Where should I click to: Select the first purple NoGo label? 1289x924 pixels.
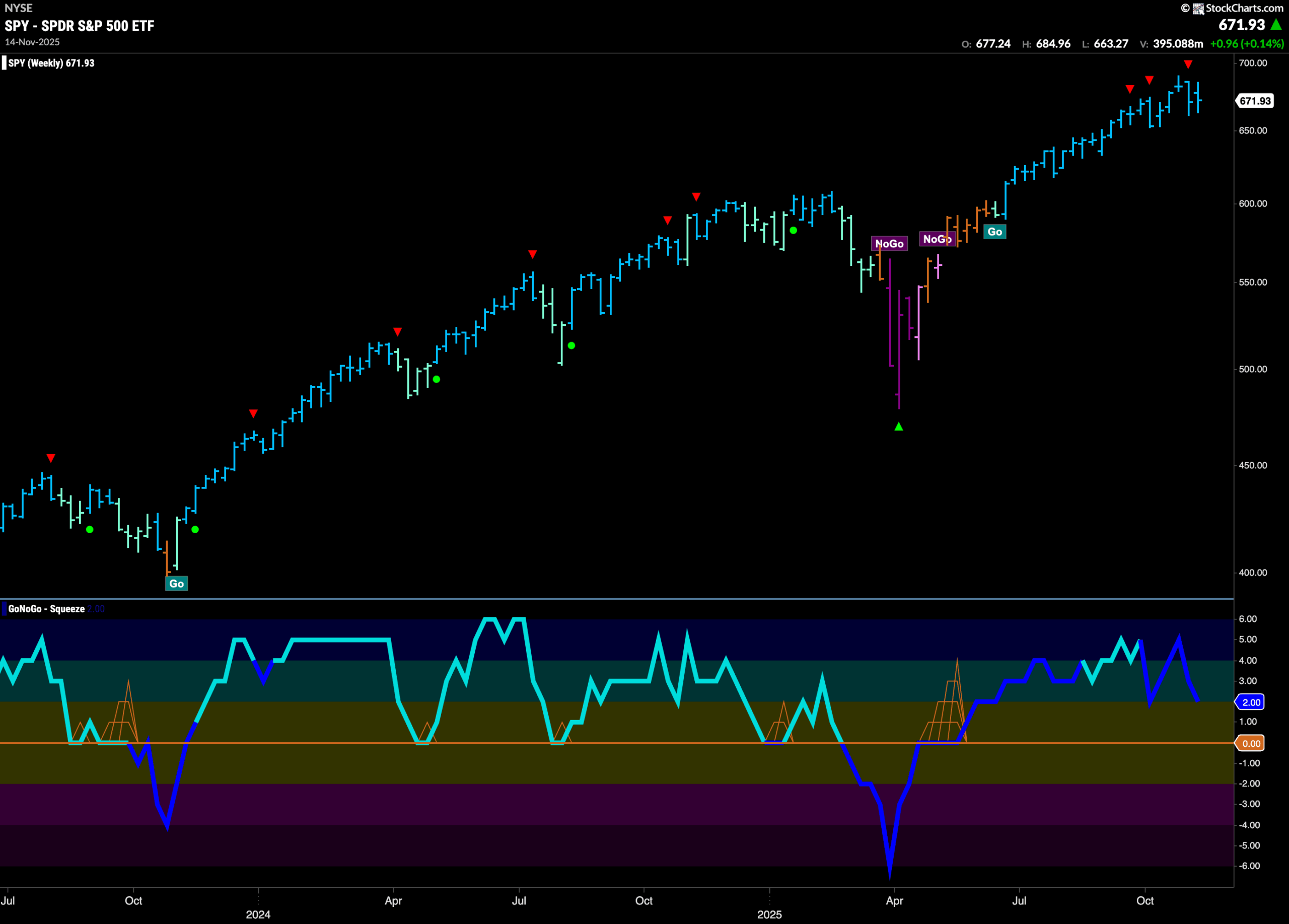[889, 243]
